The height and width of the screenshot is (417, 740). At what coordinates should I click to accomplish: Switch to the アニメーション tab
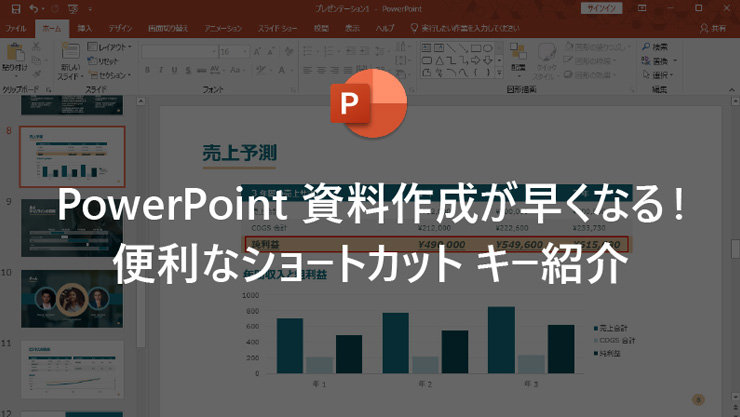[223, 29]
